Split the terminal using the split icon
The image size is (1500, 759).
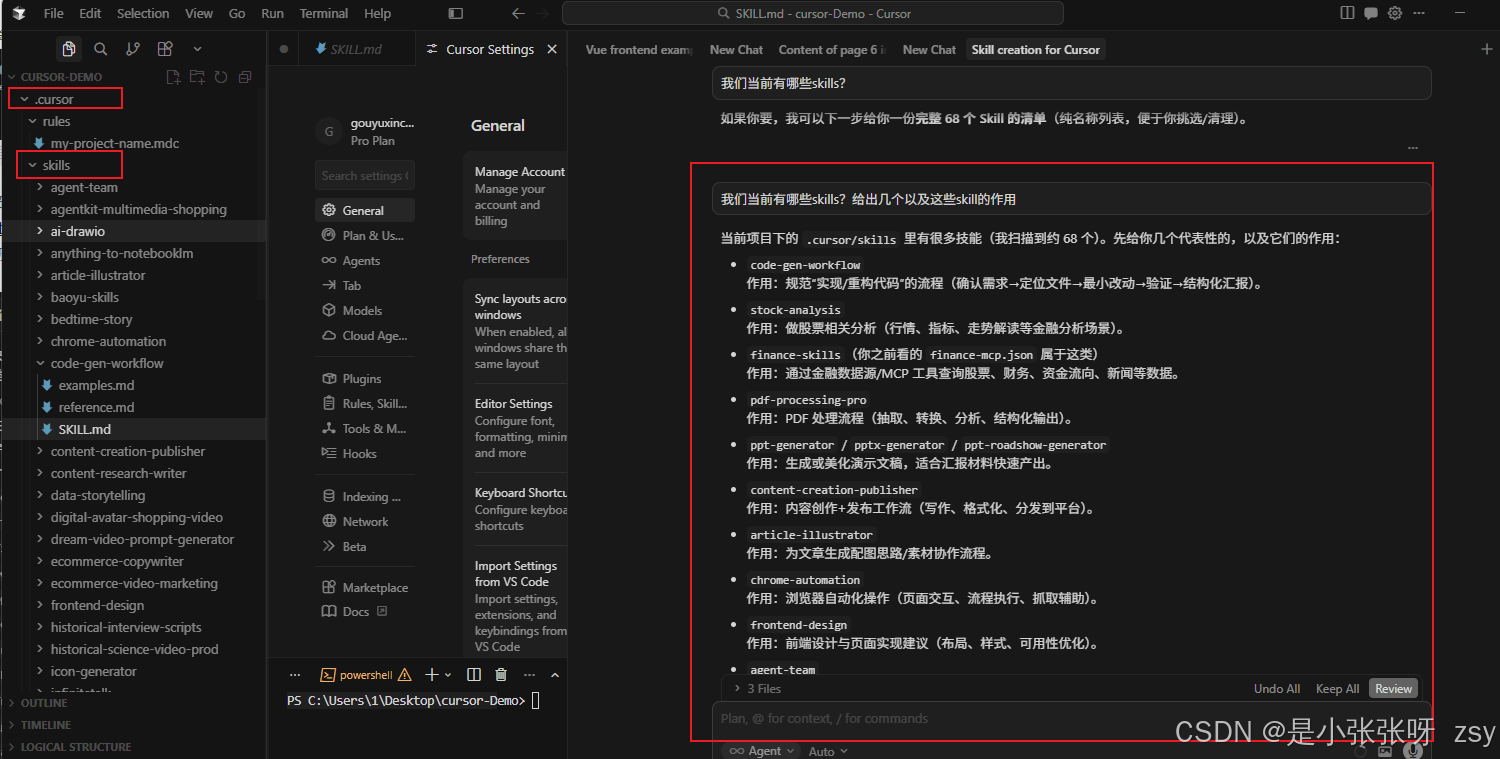473,674
